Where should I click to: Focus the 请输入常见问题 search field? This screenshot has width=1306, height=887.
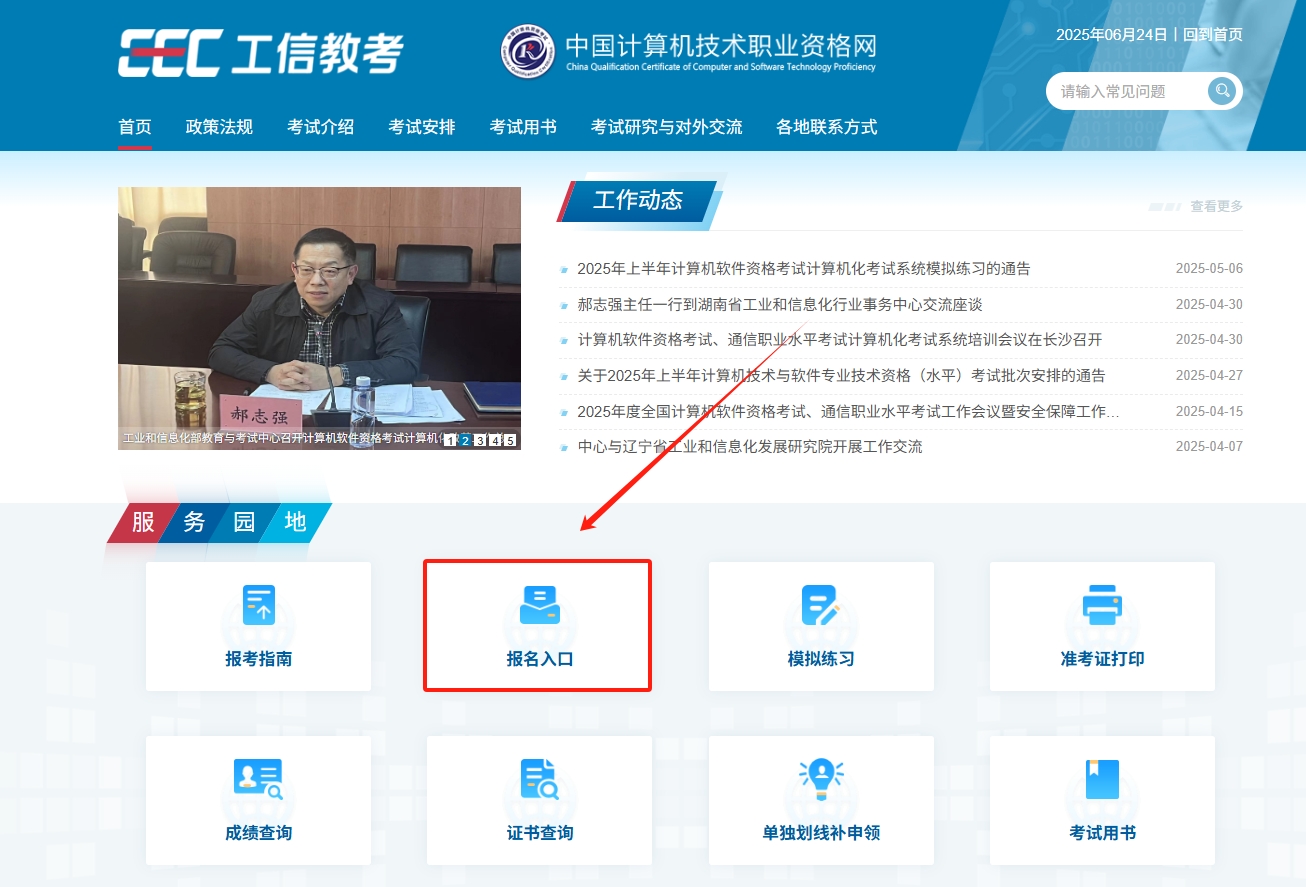pos(1125,91)
